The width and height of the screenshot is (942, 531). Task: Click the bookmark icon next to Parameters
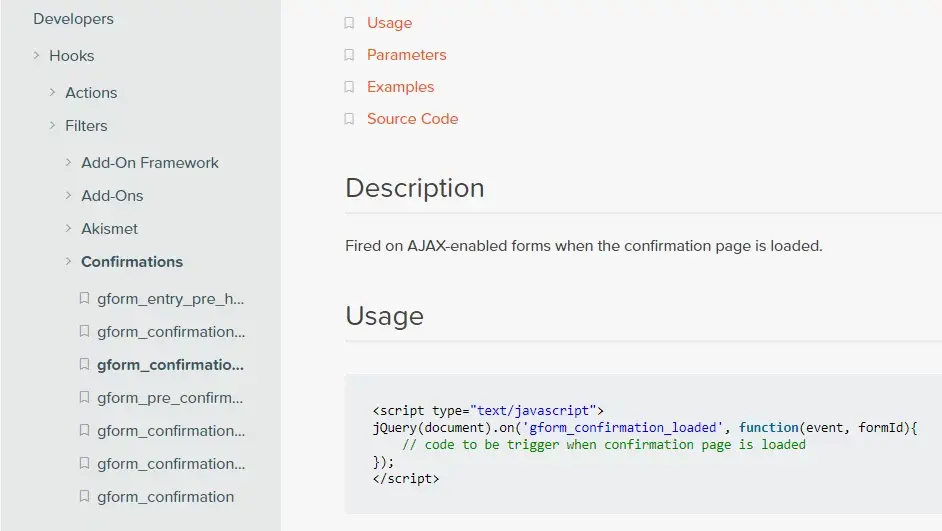click(x=349, y=55)
